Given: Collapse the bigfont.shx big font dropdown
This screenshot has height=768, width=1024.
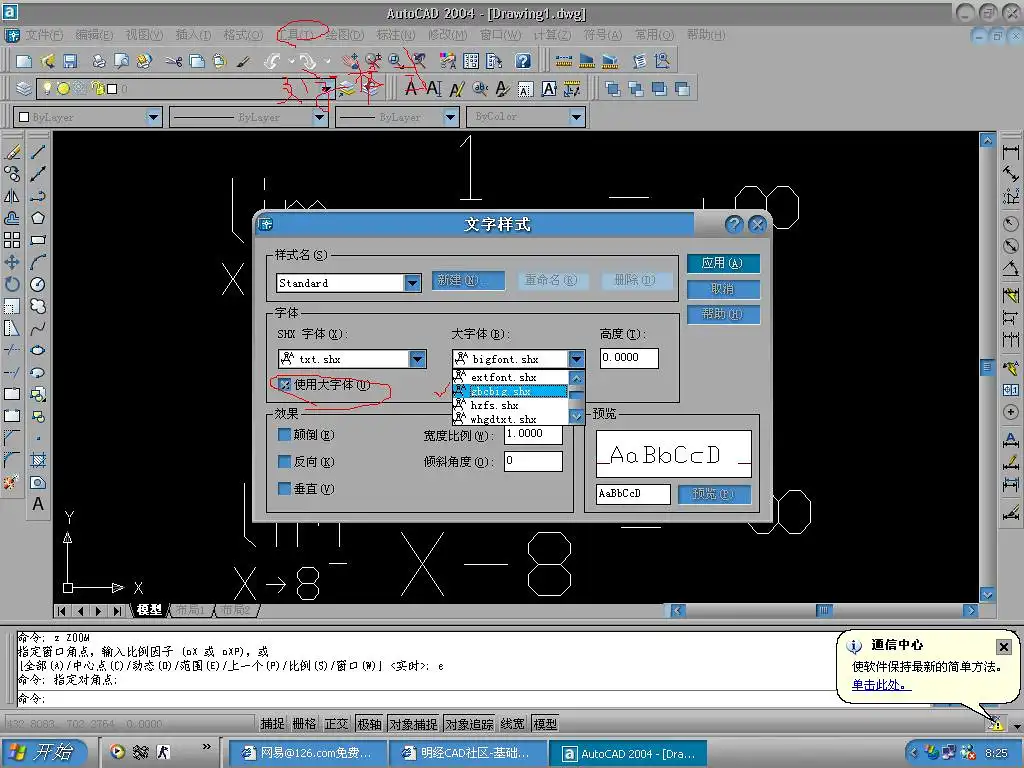Looking at the screenshot, I should [576, 359].
